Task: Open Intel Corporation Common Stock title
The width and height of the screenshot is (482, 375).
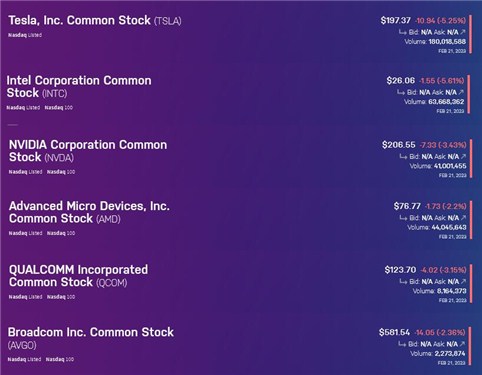Action: (x=79, y=87)
